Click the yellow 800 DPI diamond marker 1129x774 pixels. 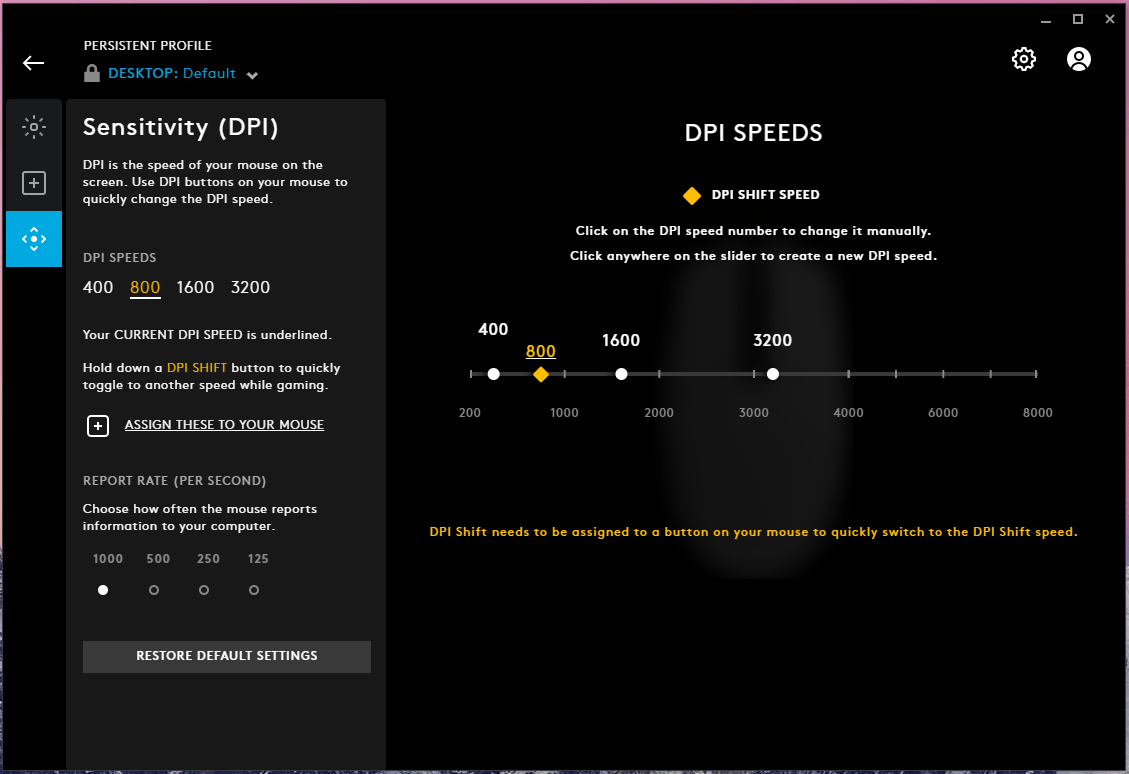(x=541, y=374)
